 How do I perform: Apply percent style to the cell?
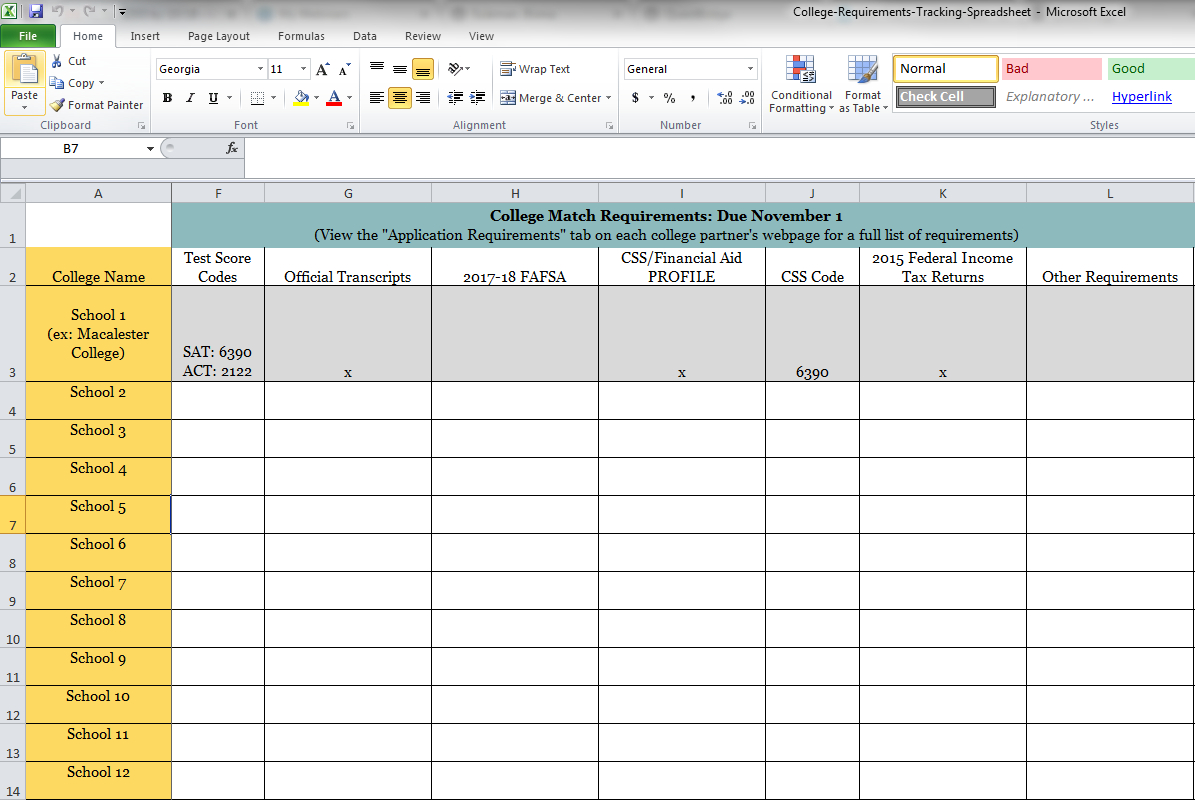669,98
